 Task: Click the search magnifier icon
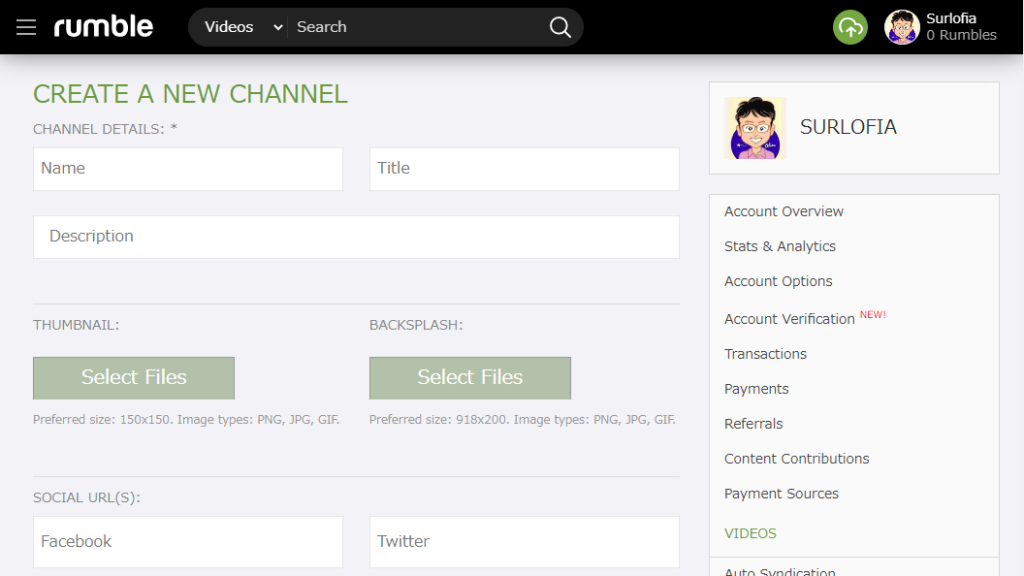click(x=560, y=27)
